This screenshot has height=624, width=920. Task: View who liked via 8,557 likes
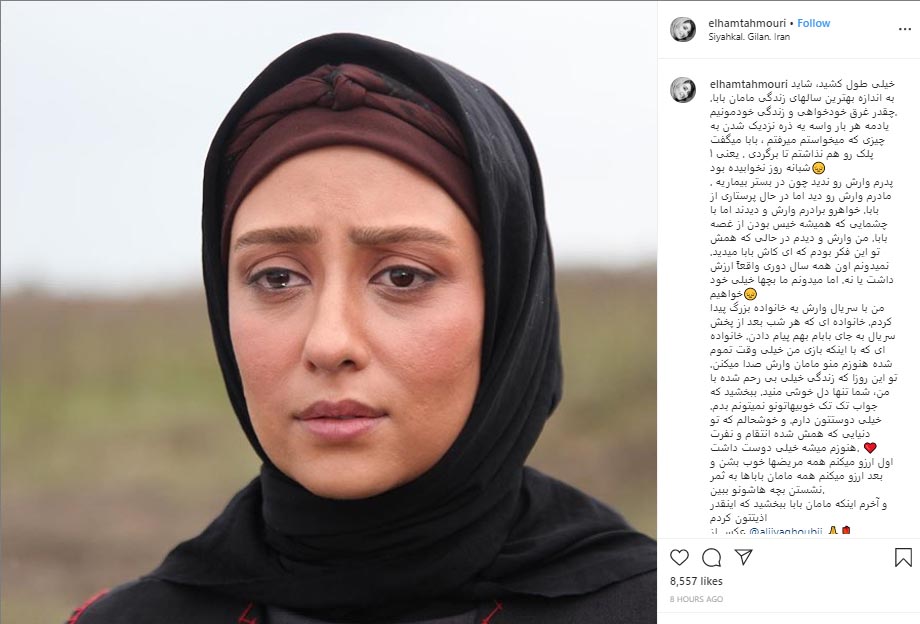pyautogui.click(x=696, y=581)
